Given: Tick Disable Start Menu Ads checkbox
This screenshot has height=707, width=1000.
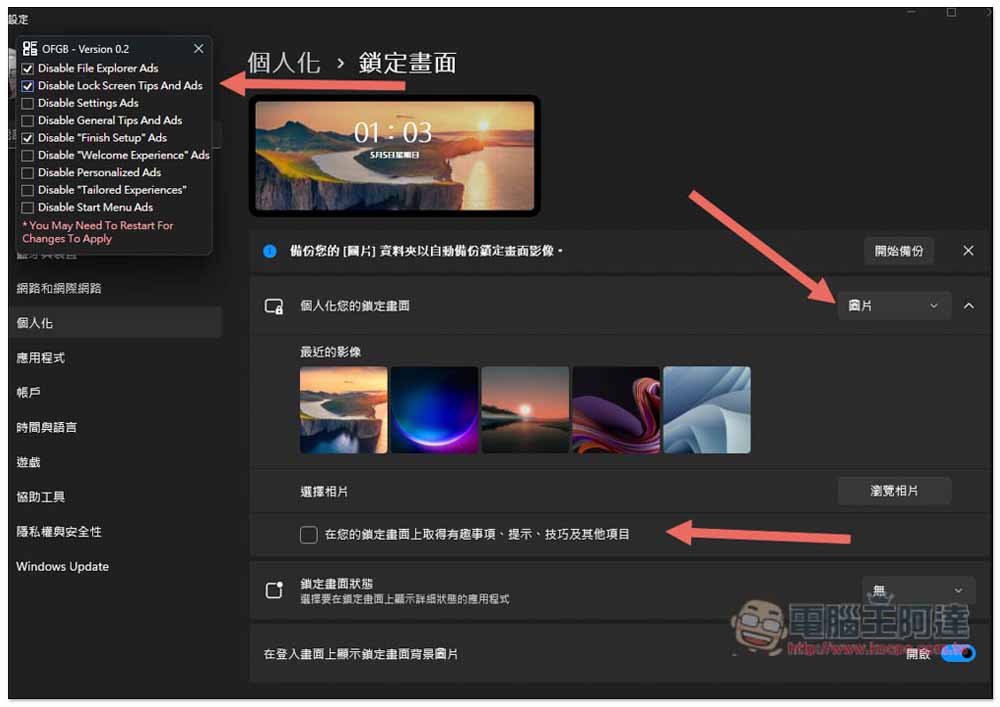Looking at the screenshot, I should point(27,208).
